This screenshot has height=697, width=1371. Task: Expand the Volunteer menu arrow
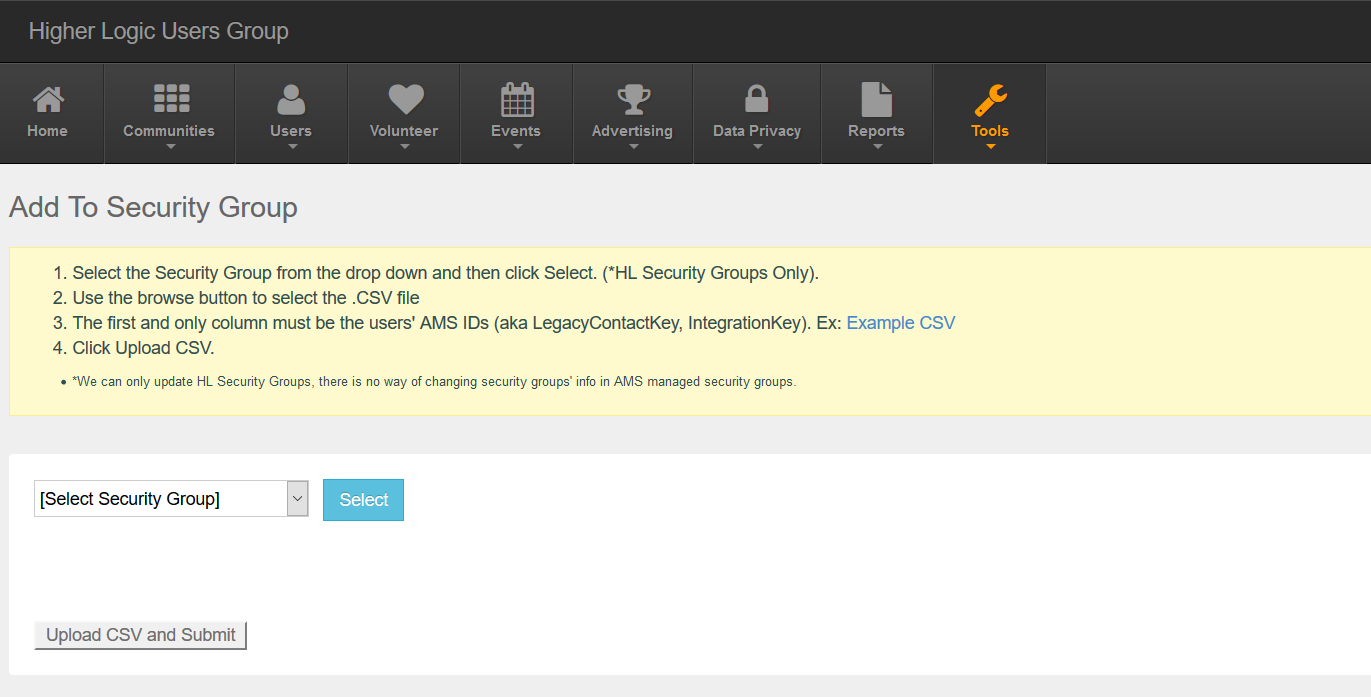(x=405, y=147)
